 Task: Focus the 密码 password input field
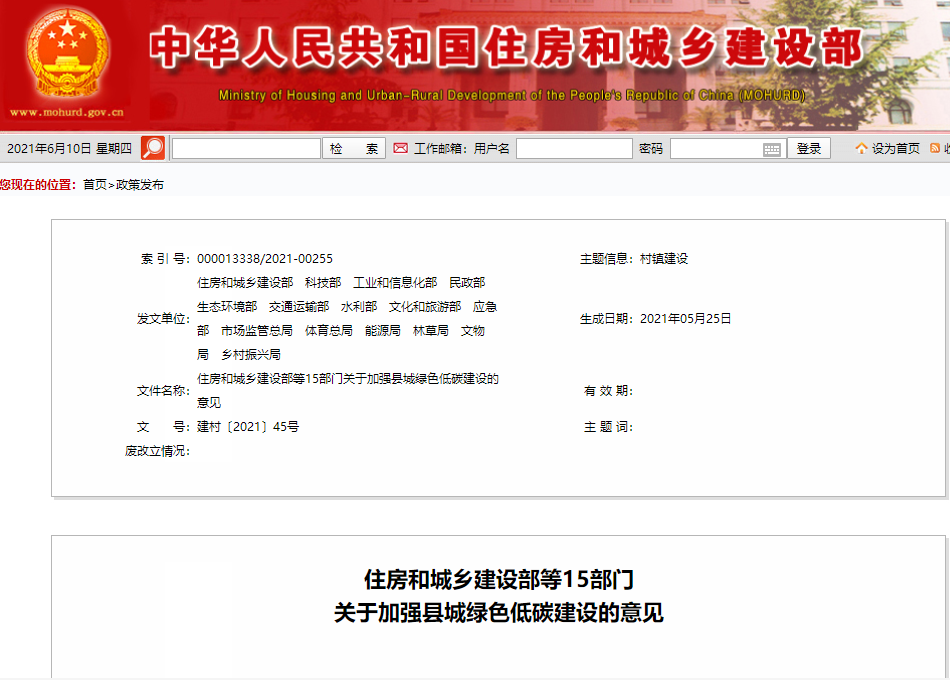pos(728,148)
